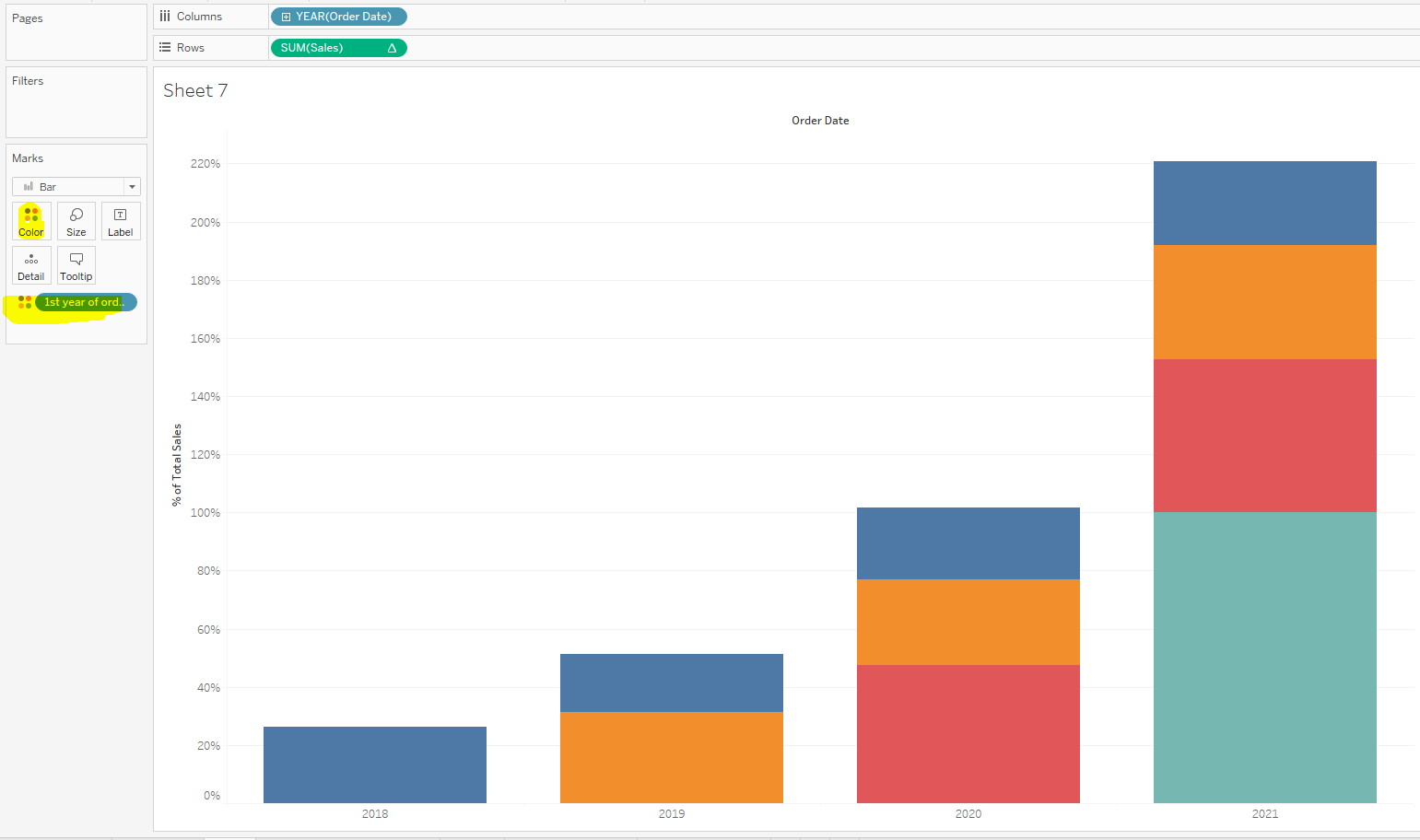The width and height of the screenshot is (1420, 840).
Task: Select the blue segment of the 2021 bar
Action: [1265, 203]
